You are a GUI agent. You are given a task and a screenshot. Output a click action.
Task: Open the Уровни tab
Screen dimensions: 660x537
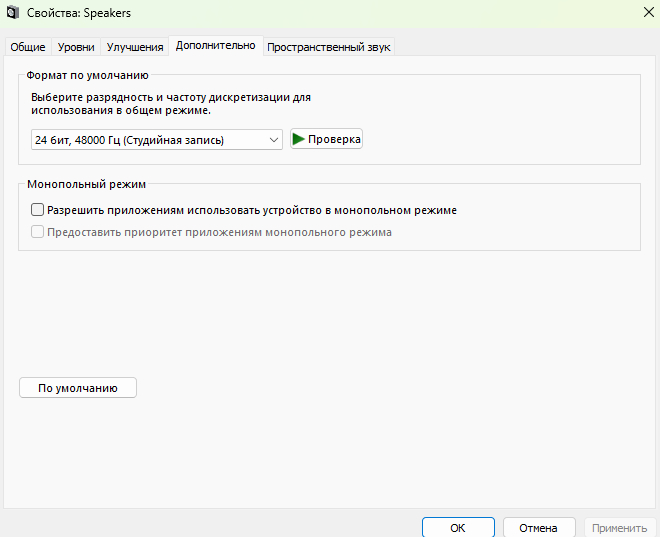76,47
